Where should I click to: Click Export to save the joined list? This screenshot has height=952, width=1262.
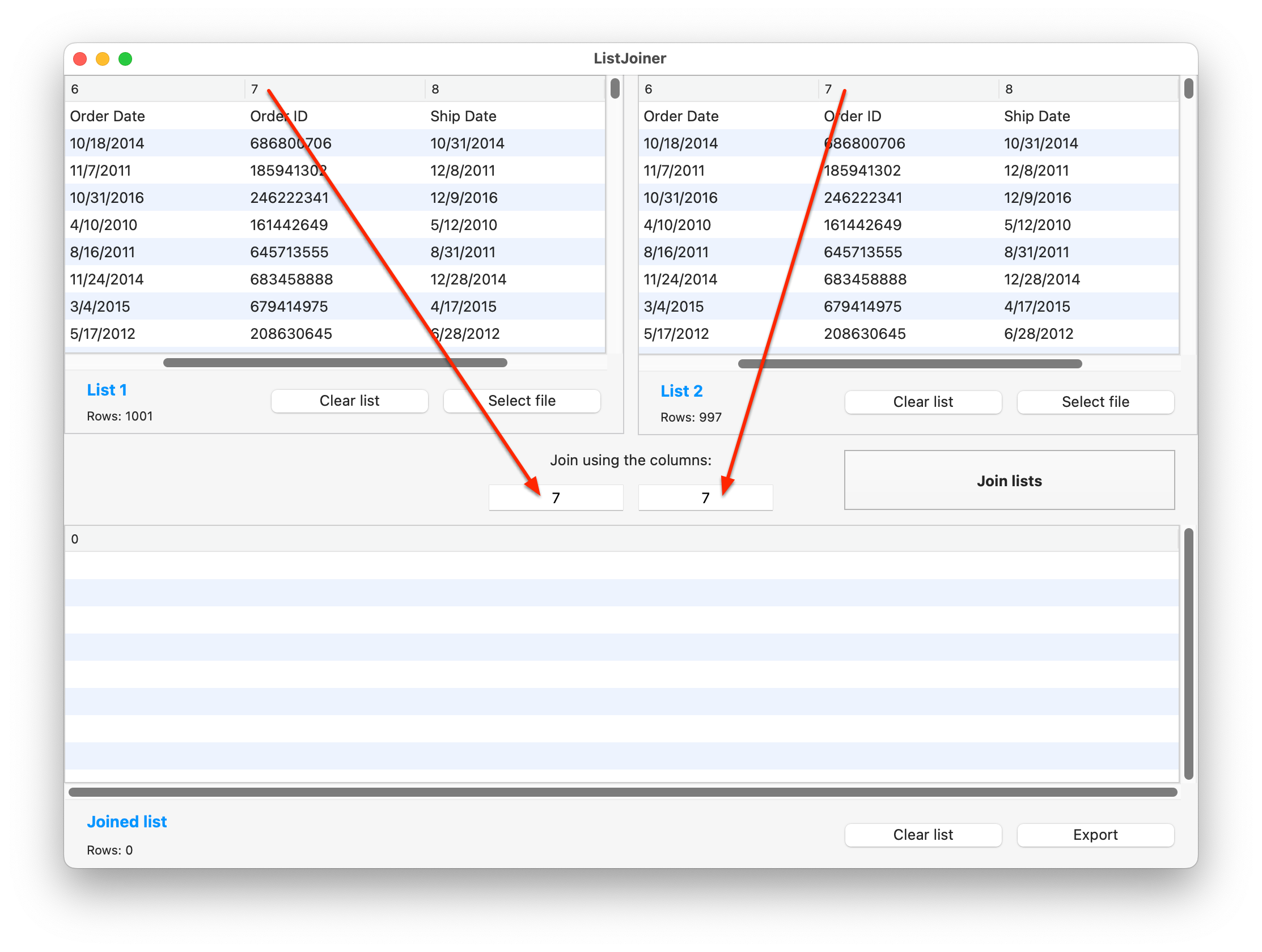(1095, 835)
